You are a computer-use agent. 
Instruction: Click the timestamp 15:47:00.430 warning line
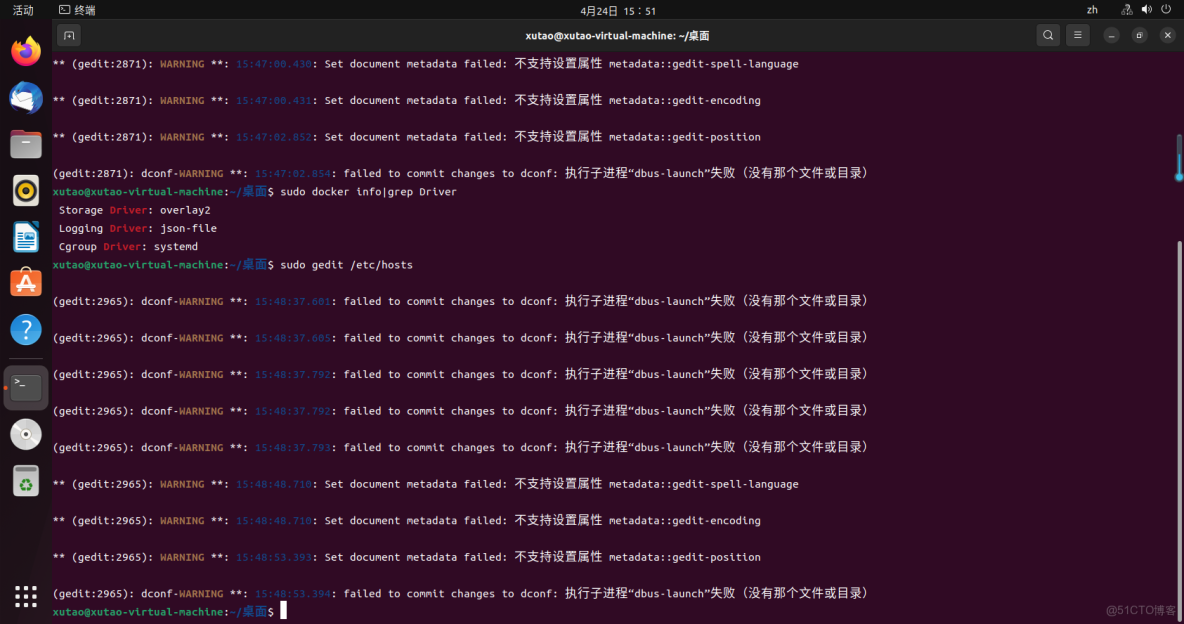[426, 64]
